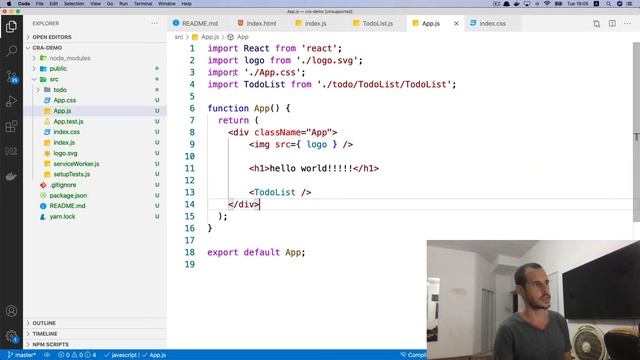Open App.css in the file tree
Viewport: 640px width, 360px height.
[x=64, y=100]
